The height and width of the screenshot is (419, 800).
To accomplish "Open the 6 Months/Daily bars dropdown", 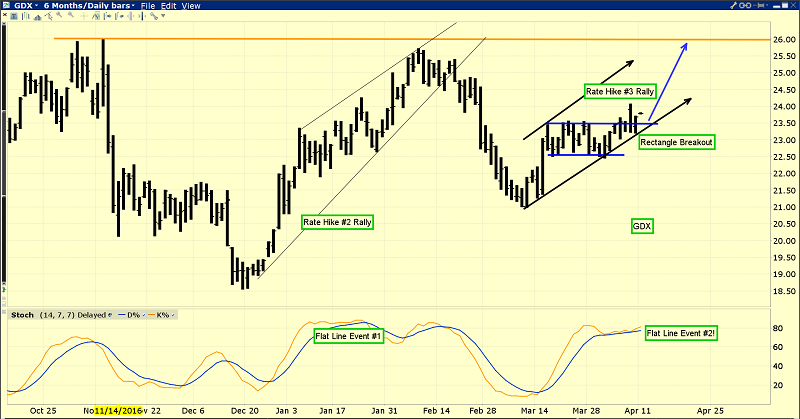I will pyautogui.click(x=89, y=6).
